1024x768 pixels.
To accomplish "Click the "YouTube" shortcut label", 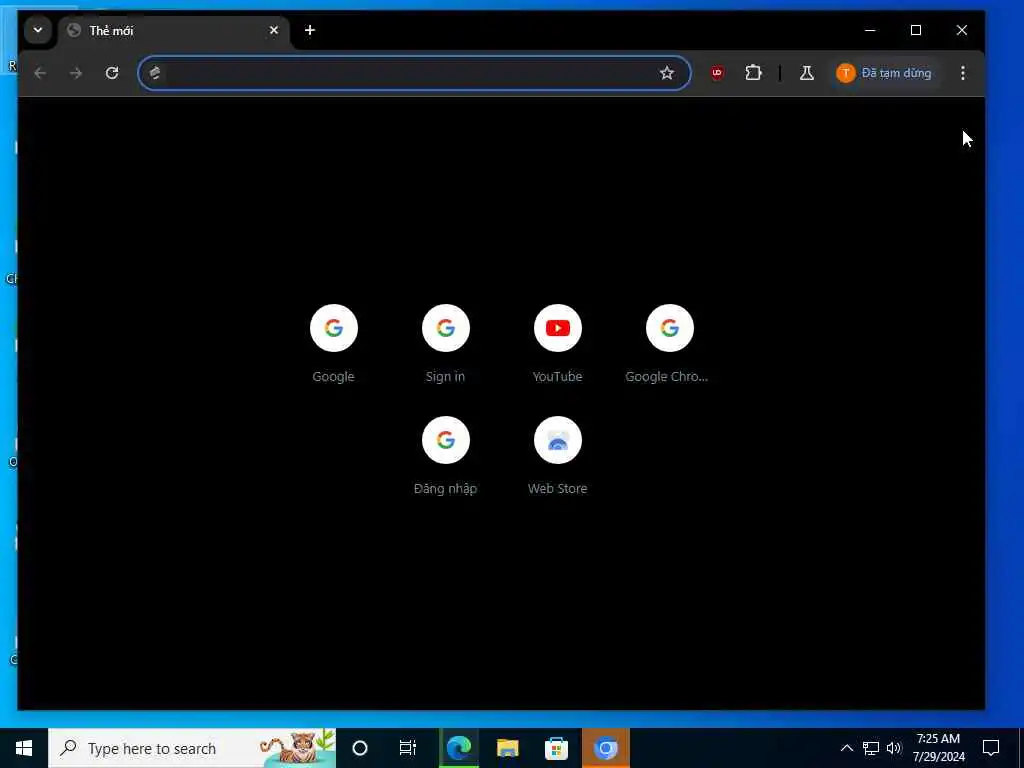I will (x=557, y=377).
